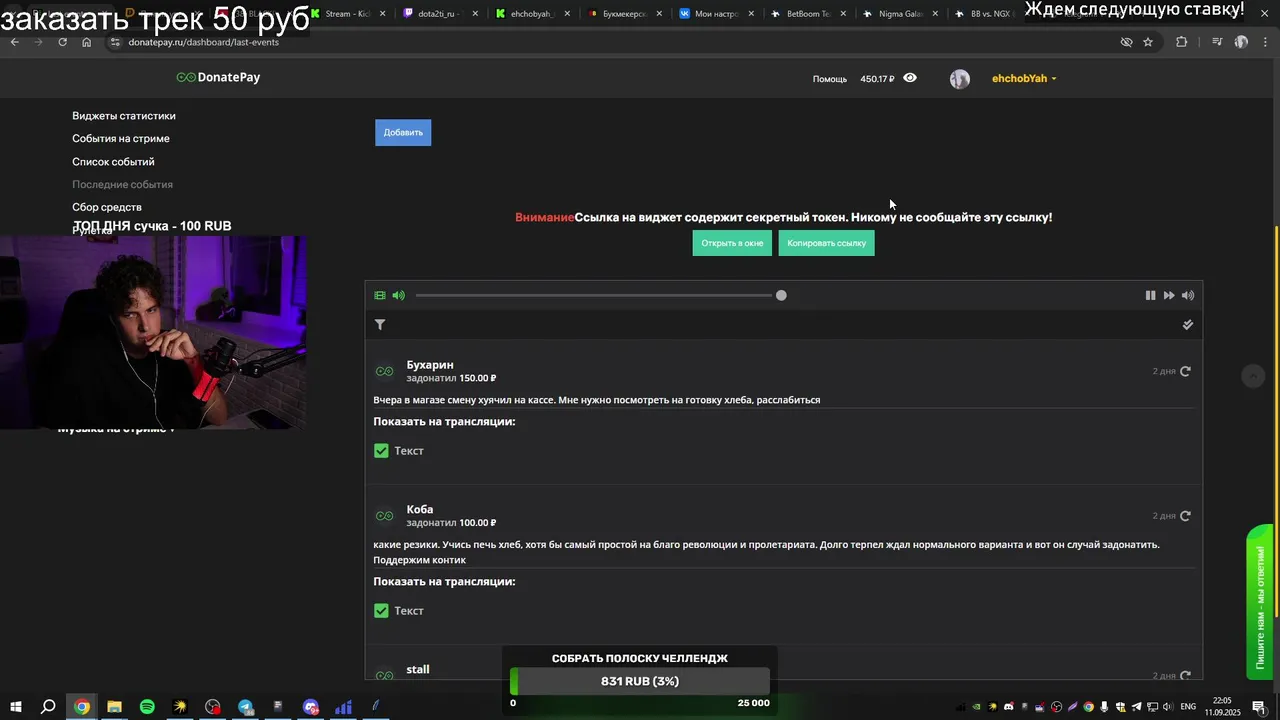
Task: Open События на стриме menu item
Action: coord(121,139)
